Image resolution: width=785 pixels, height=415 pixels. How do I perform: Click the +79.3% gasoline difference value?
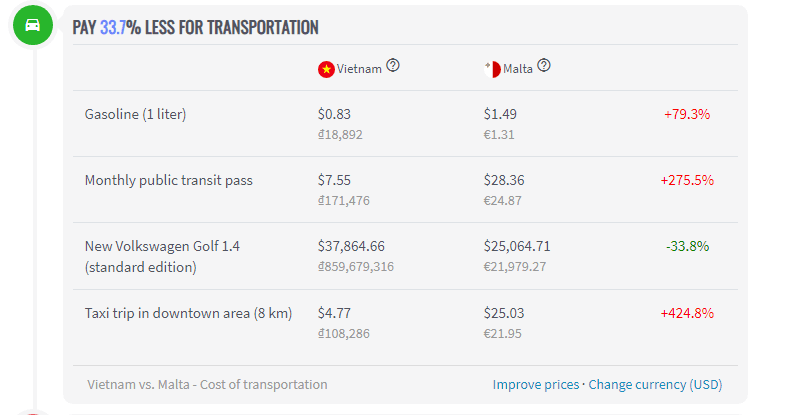[686, 114]
